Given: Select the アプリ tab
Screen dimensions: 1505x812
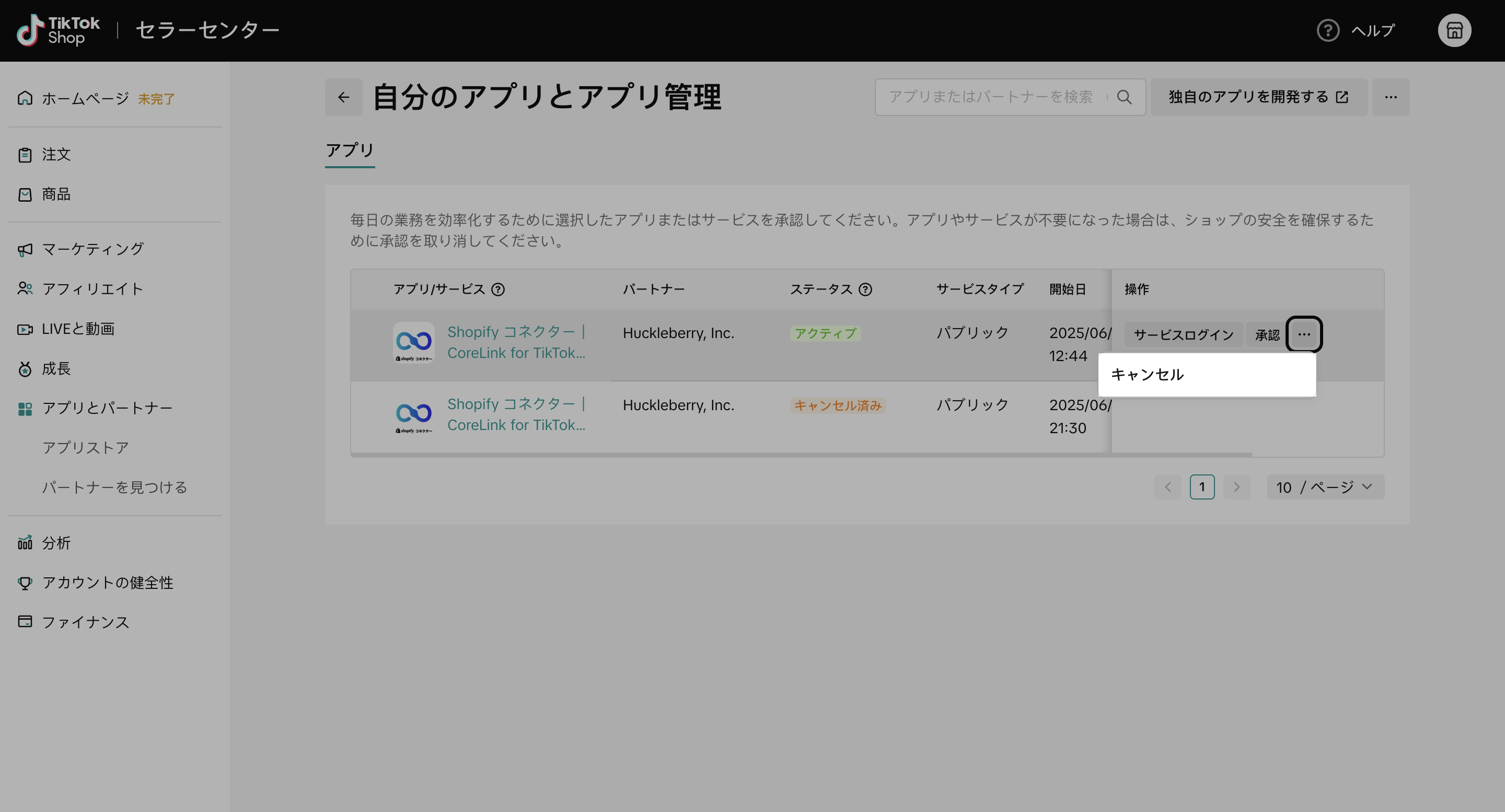Looking at the screenshot, I should point(350,150).
